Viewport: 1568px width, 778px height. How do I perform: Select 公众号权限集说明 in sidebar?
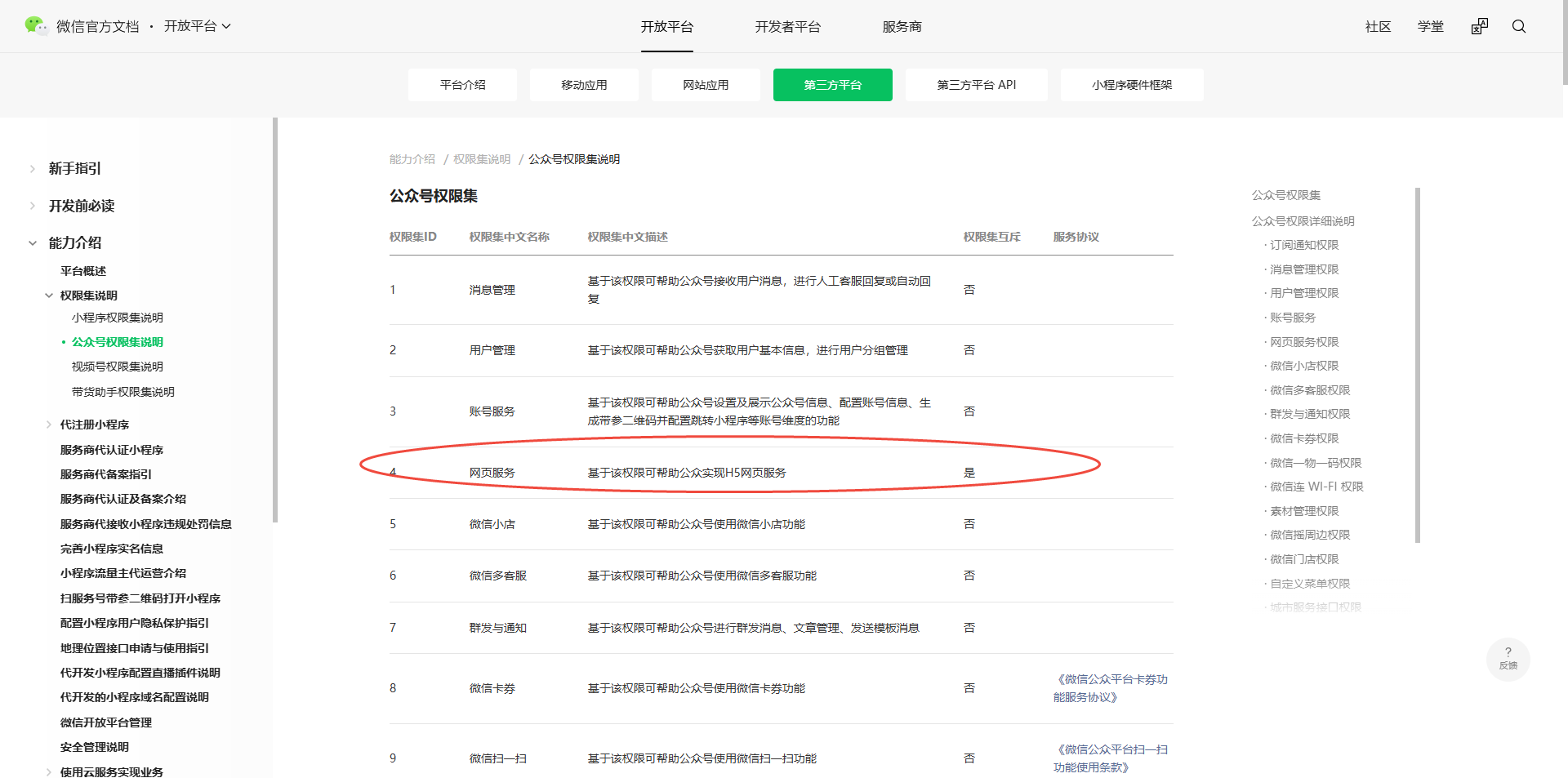(118, 342)
